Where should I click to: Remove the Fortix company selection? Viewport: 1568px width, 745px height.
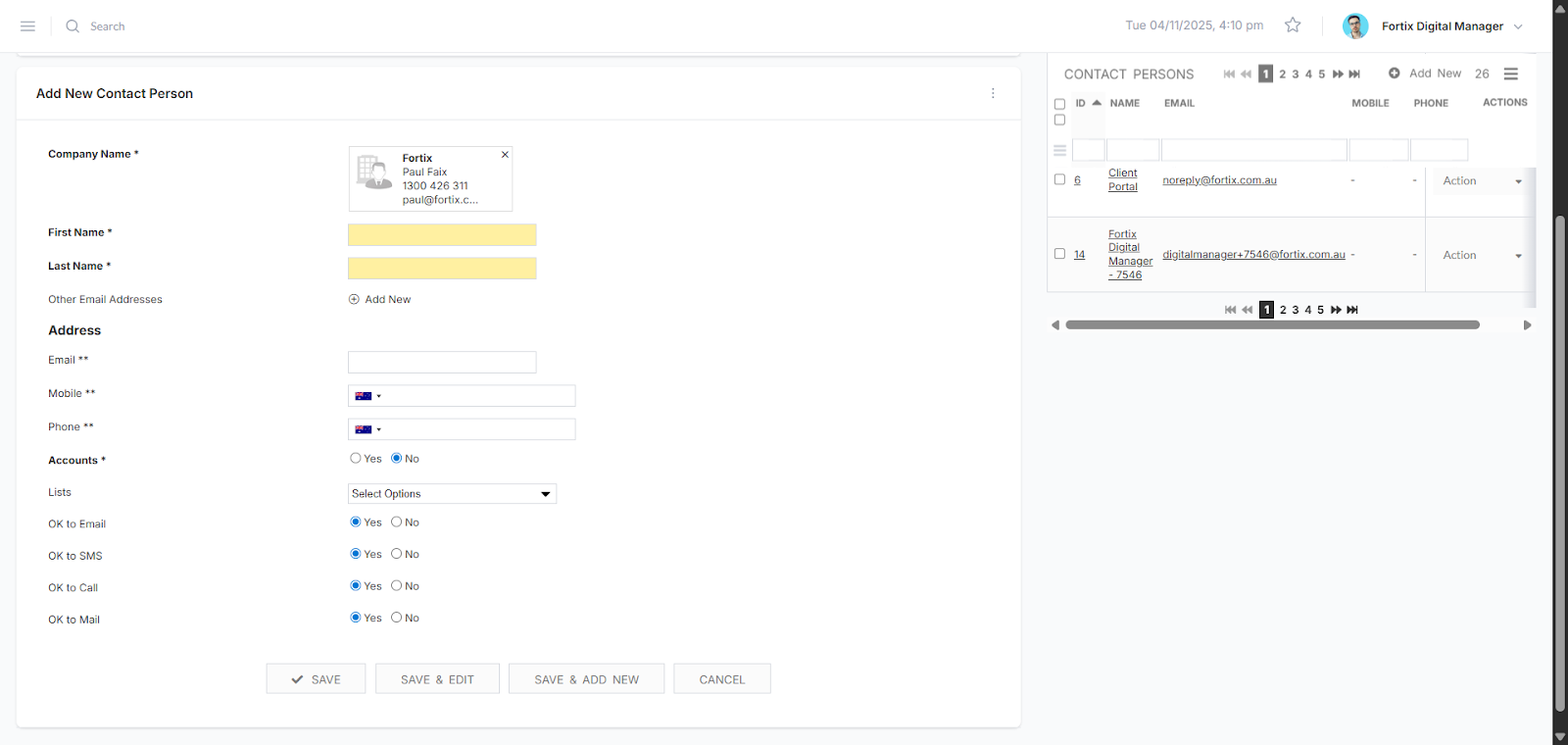click(505, 155)
